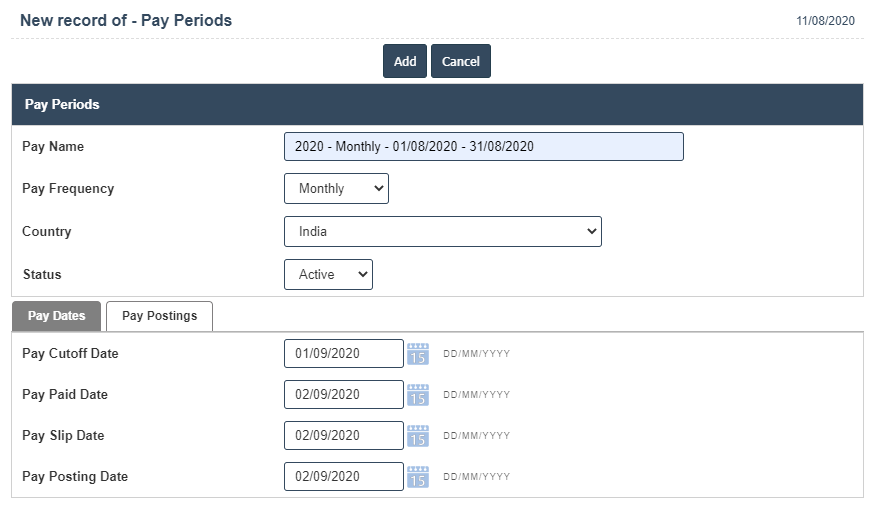Click the Pay Frequency field label

point(68,189)
